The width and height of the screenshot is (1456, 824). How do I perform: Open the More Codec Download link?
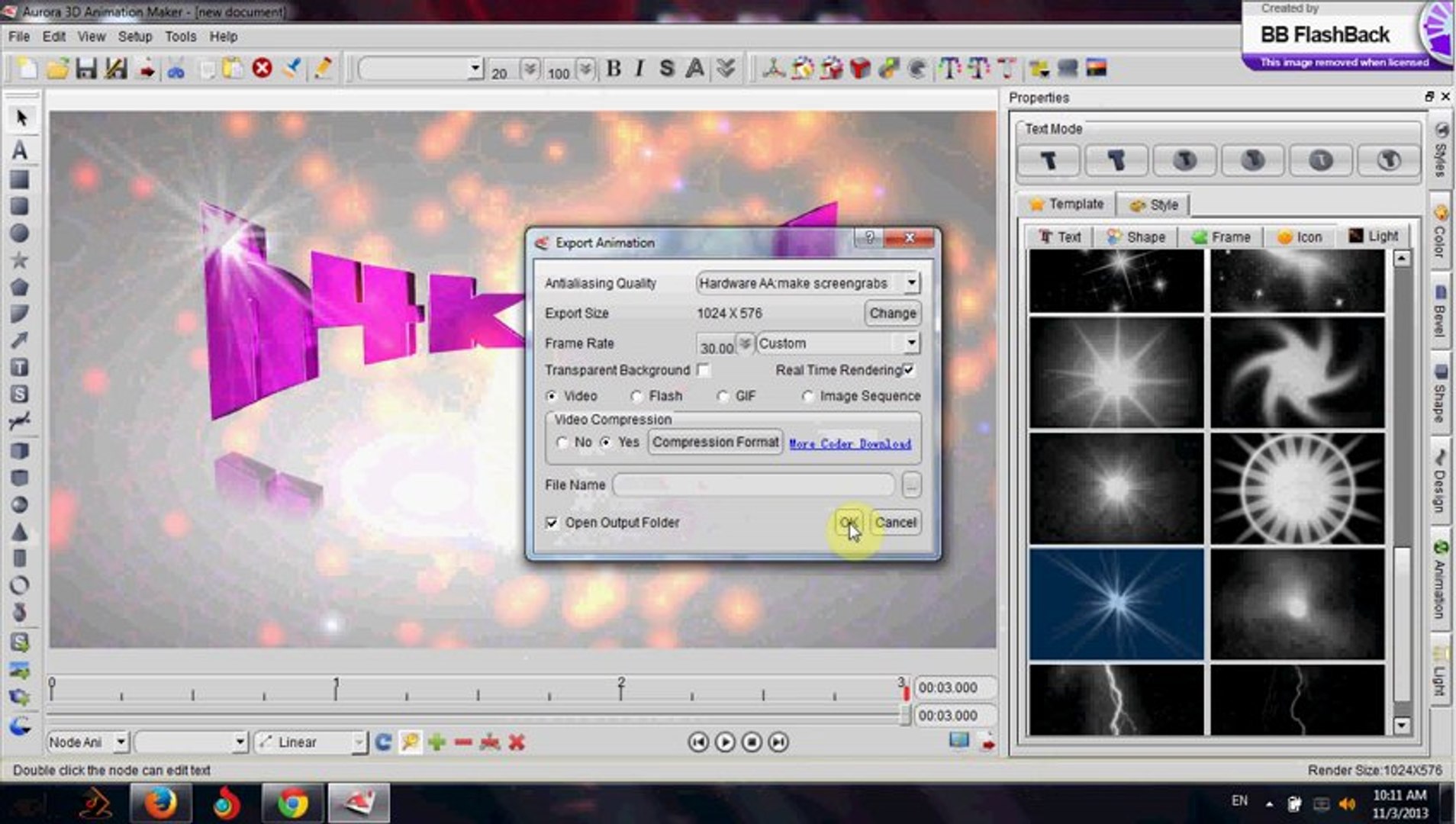[849, 443]
